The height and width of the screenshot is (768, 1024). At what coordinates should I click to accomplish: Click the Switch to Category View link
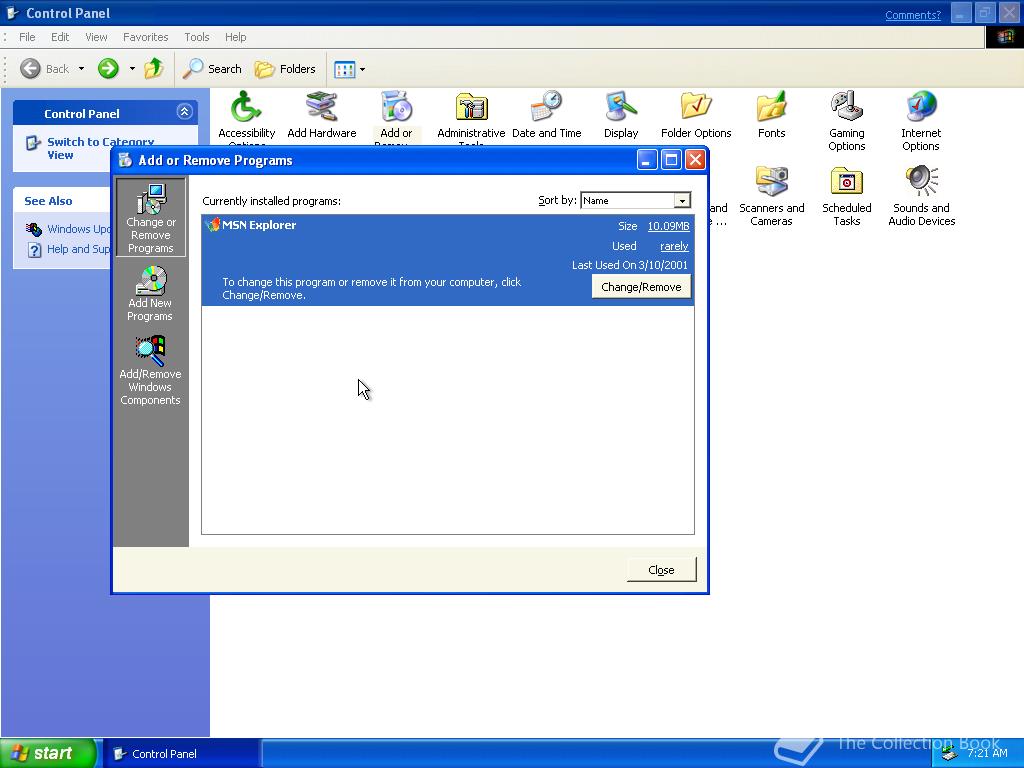[101, 148]
